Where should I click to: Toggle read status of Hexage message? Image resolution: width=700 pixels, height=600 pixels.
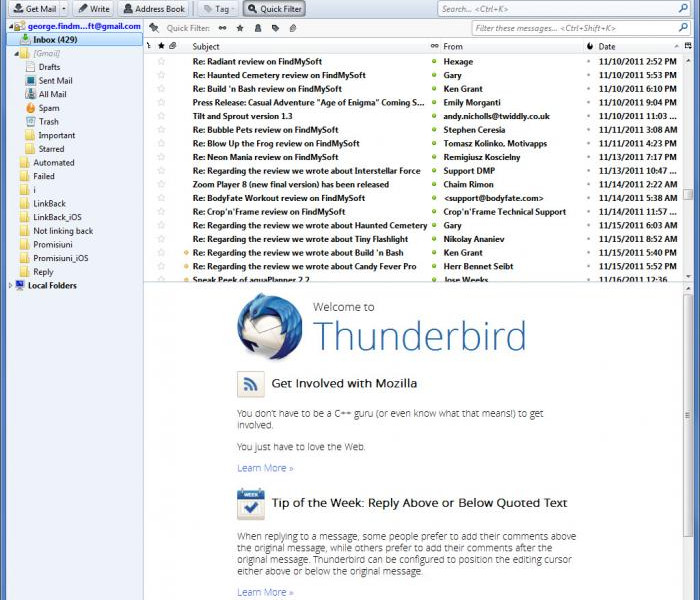434,62
